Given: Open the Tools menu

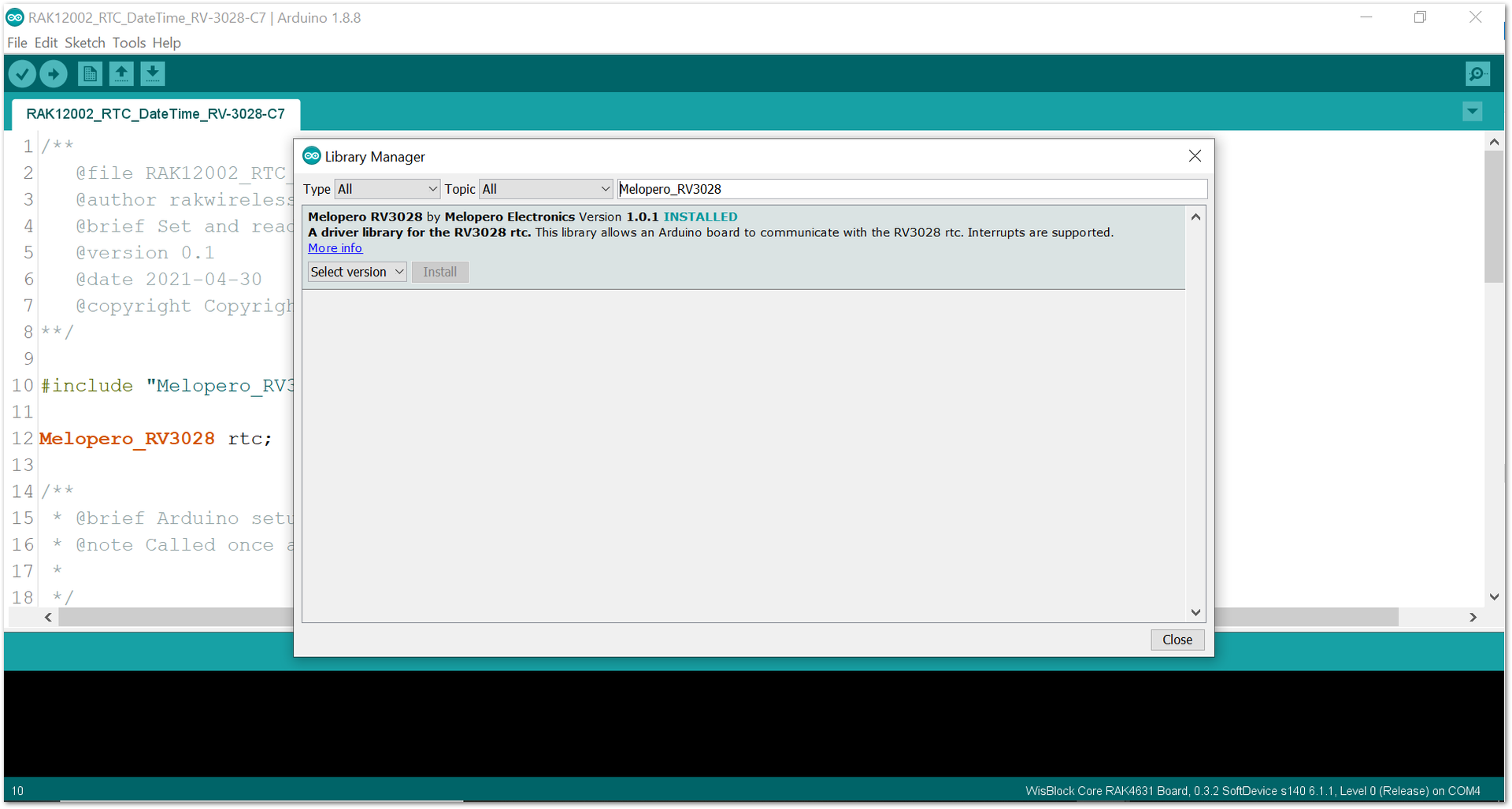Looking at the screenshot, I should point(128,43).
